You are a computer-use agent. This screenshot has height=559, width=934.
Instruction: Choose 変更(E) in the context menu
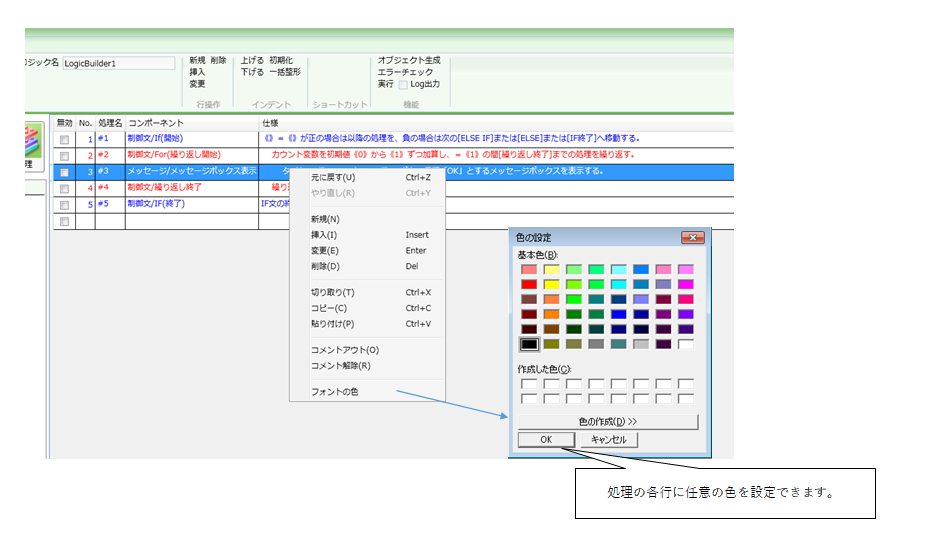(368, 250)
